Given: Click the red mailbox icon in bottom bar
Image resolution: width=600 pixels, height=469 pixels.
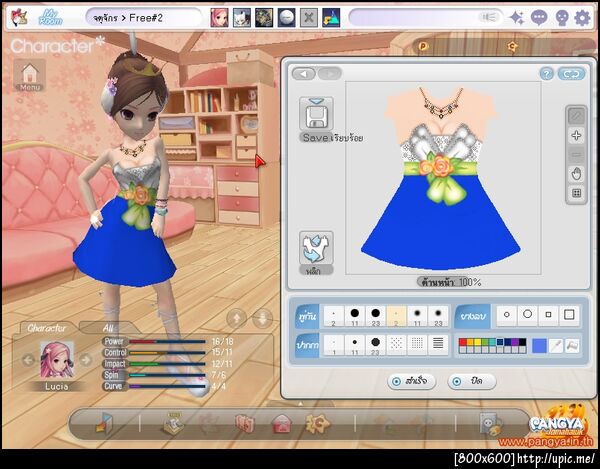Looking at the screenshot, I should click(282, 424).
